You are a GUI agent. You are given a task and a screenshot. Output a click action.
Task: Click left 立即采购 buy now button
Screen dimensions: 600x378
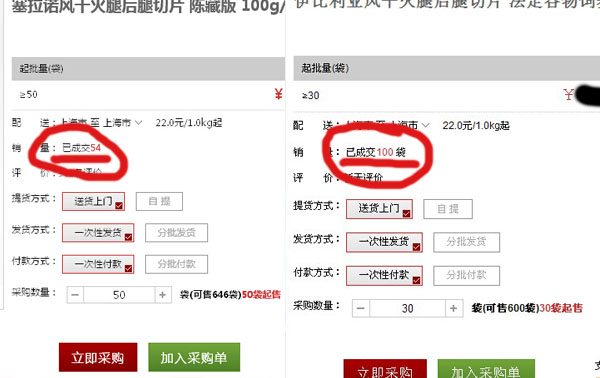tap(98, 357)
